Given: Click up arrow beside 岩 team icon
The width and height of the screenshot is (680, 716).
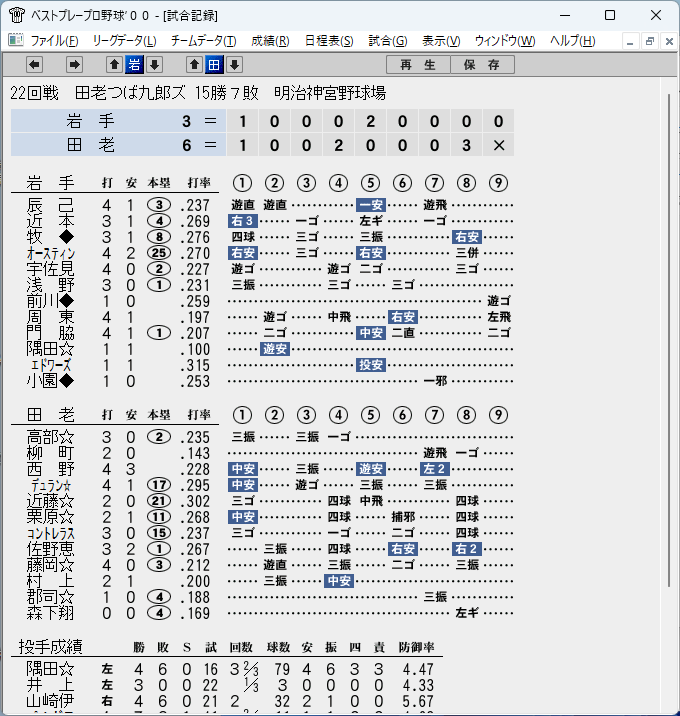Looking at the screenshot, I should pos(114,65).
